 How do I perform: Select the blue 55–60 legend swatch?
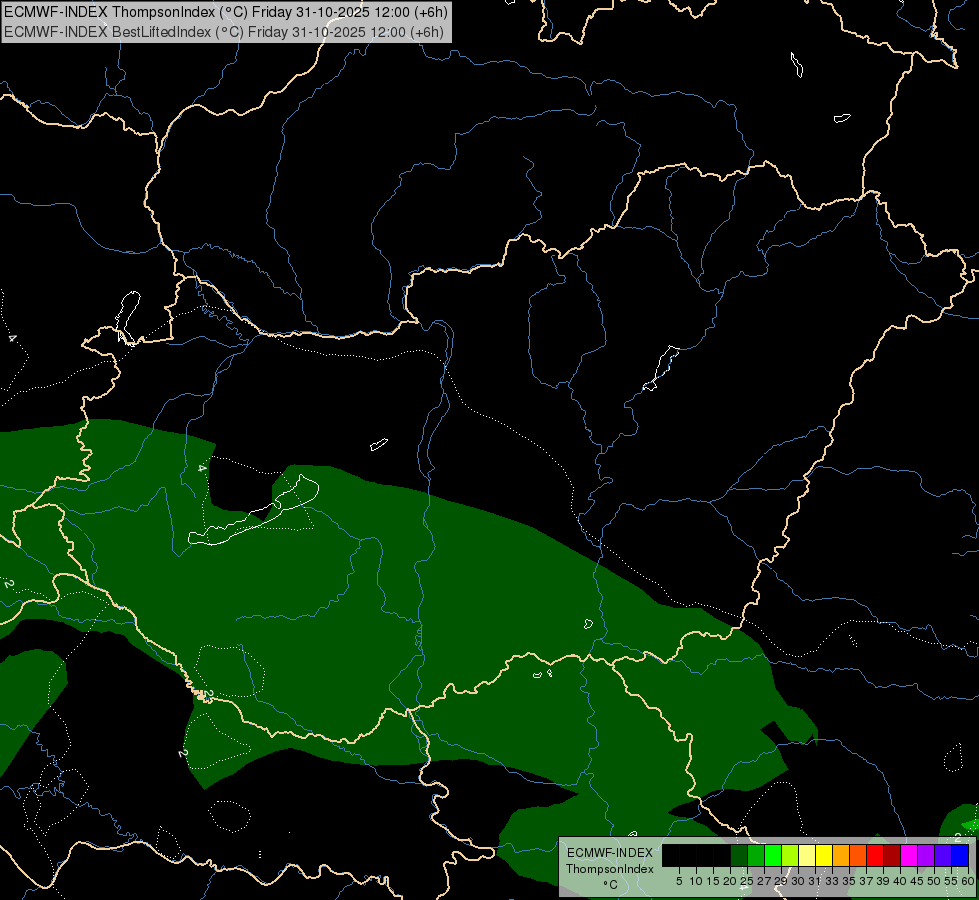tap(960, 855)
